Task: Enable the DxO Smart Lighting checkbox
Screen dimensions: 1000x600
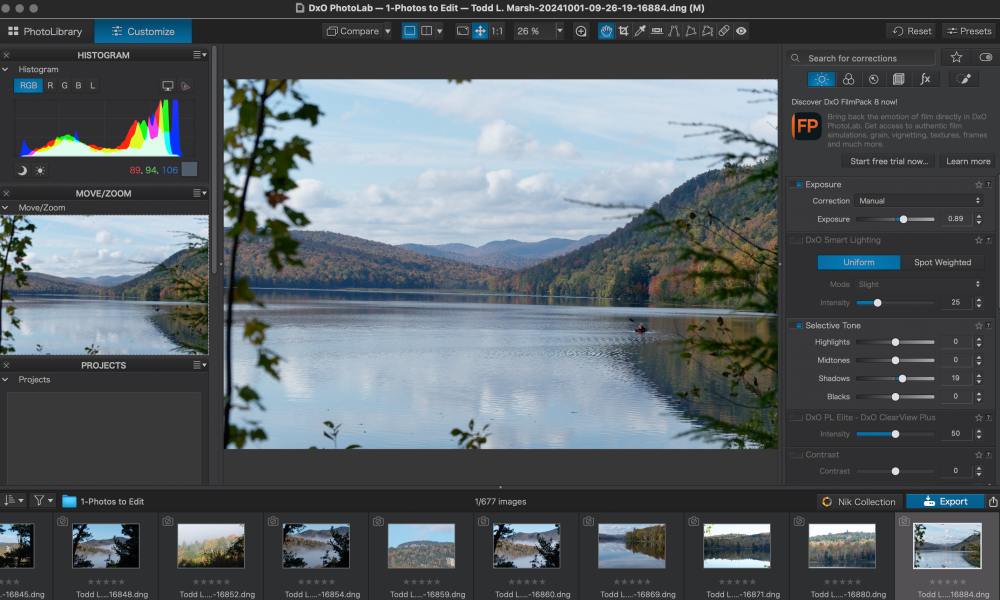Action: (x=798, y=241)
